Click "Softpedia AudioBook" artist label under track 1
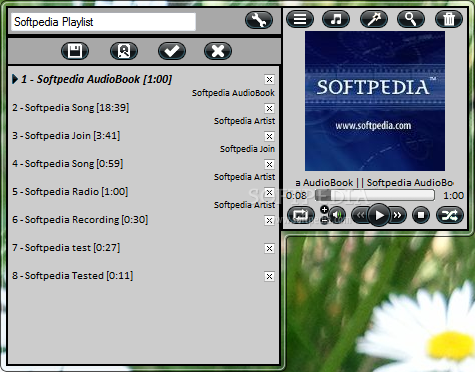 pyautogui.click(x=233, y=93)
